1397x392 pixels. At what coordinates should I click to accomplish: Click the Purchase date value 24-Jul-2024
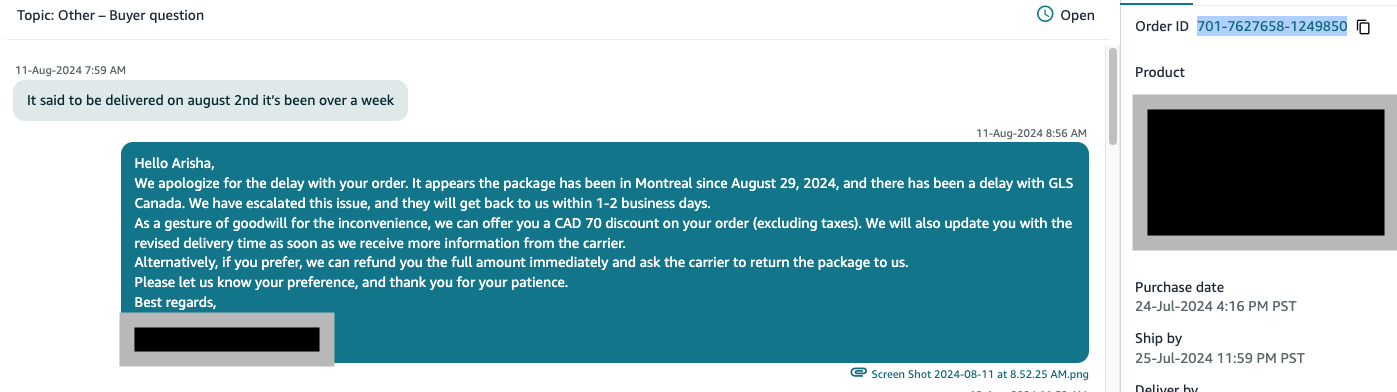tap(1215, 305)
